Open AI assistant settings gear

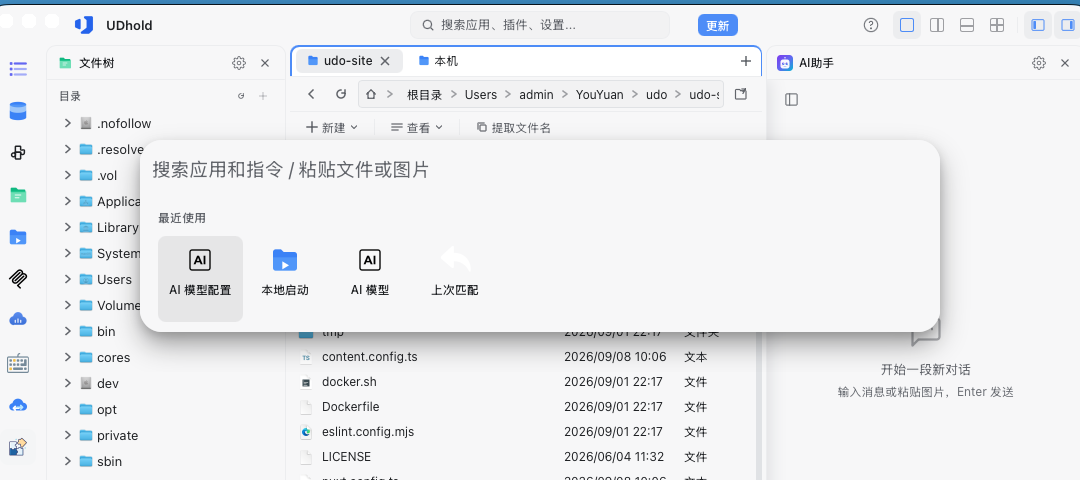tap(1039, 63)
